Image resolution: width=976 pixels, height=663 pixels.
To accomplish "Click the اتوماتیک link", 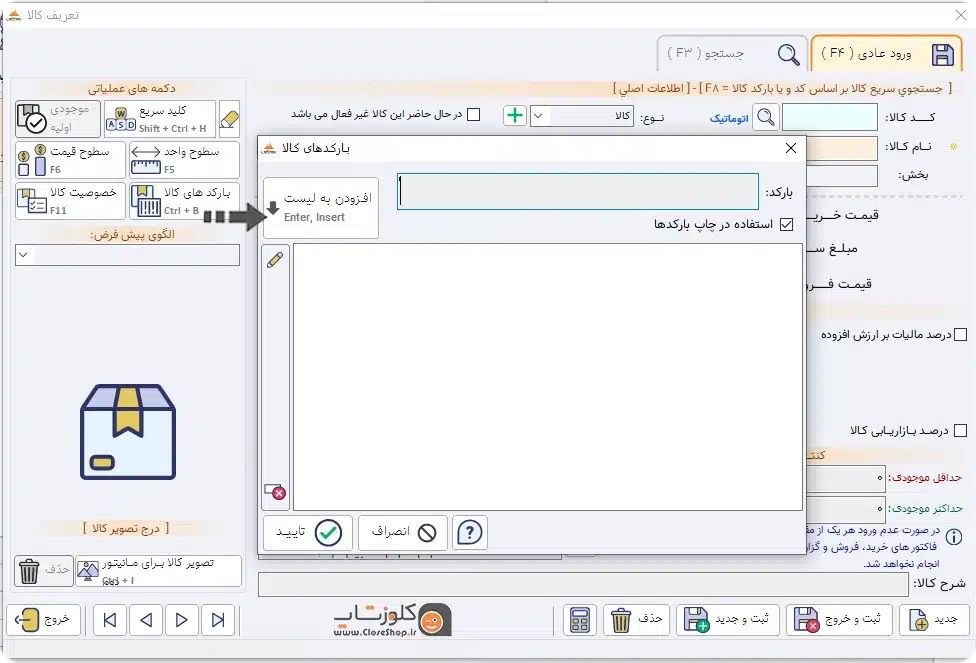I will 729,118.
